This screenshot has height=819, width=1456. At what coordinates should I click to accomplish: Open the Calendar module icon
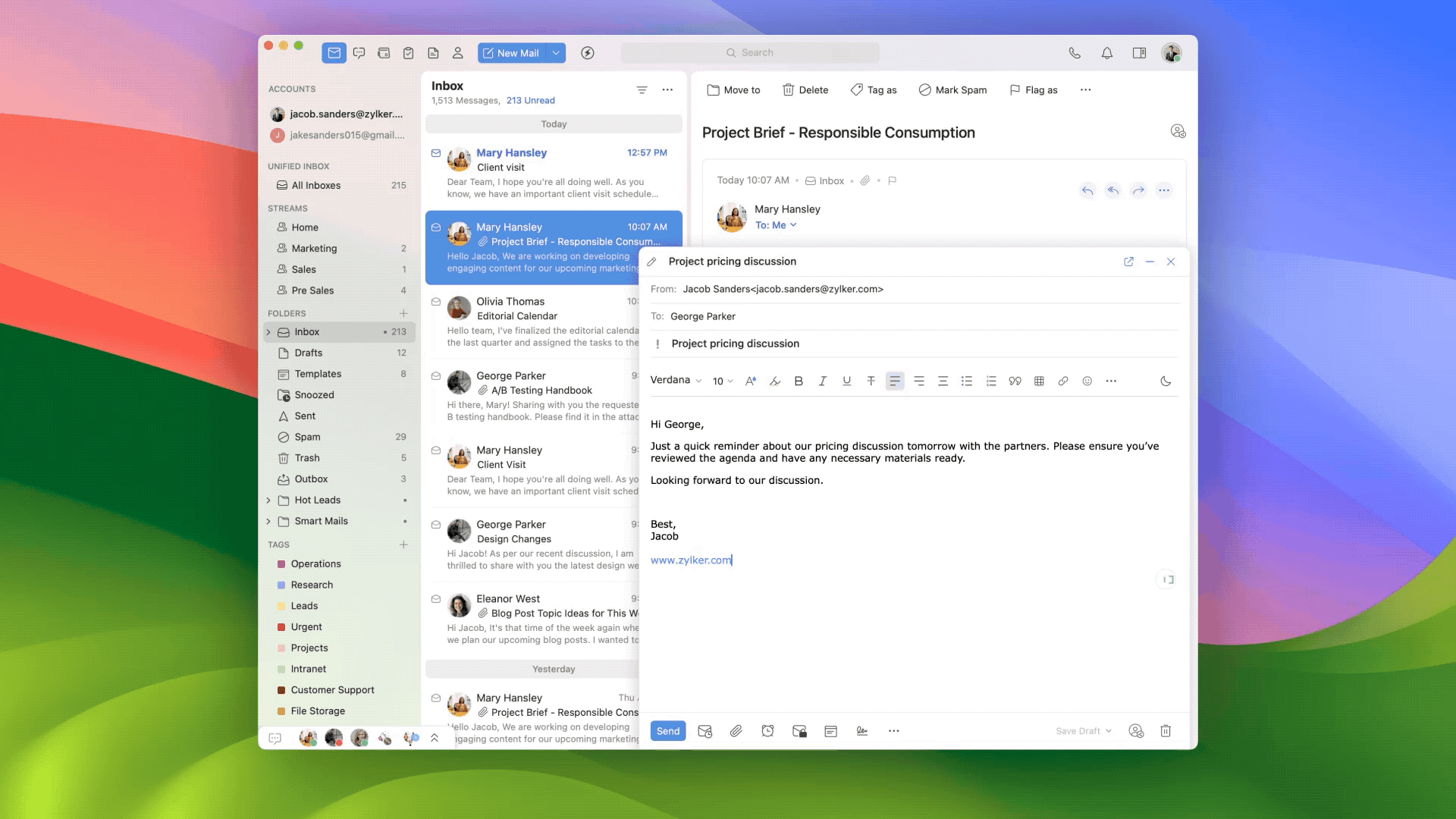384,53
